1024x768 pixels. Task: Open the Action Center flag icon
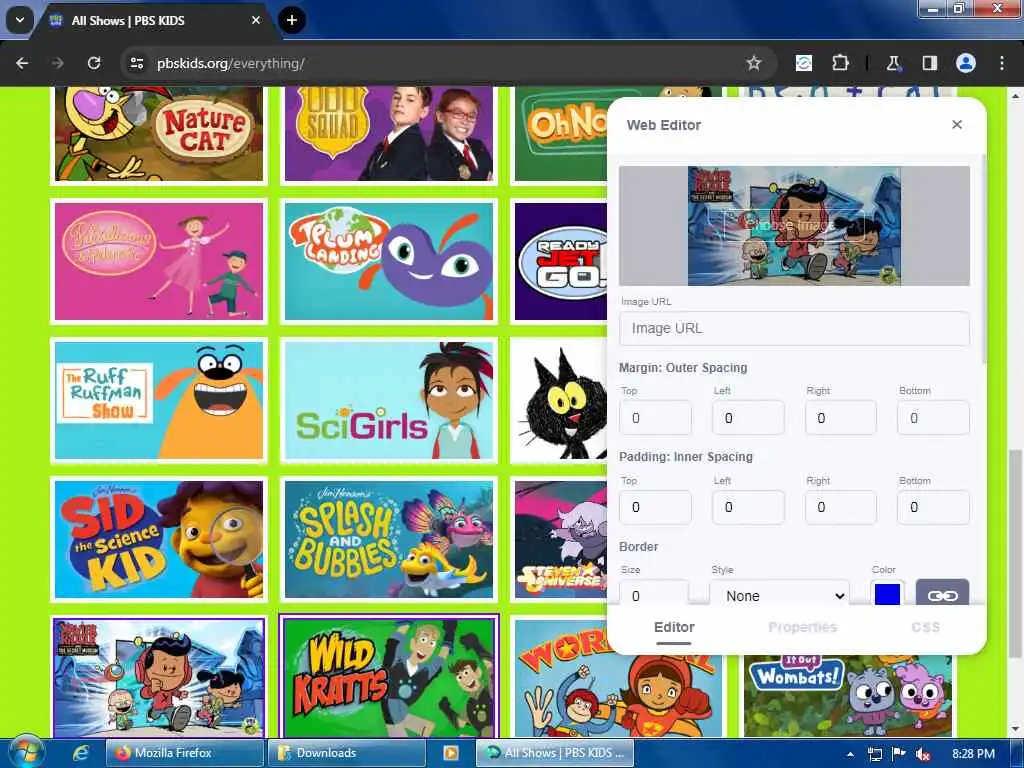click(x=899, y=754)
